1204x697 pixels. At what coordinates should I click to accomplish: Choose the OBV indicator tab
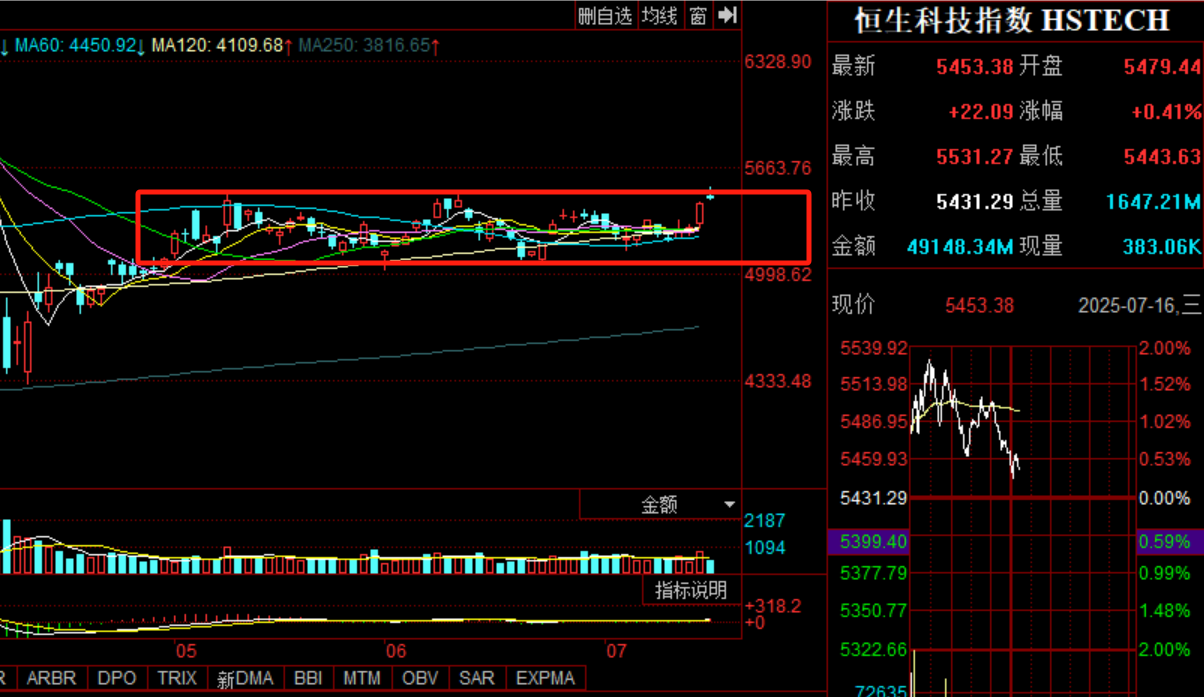click(420, 678)
